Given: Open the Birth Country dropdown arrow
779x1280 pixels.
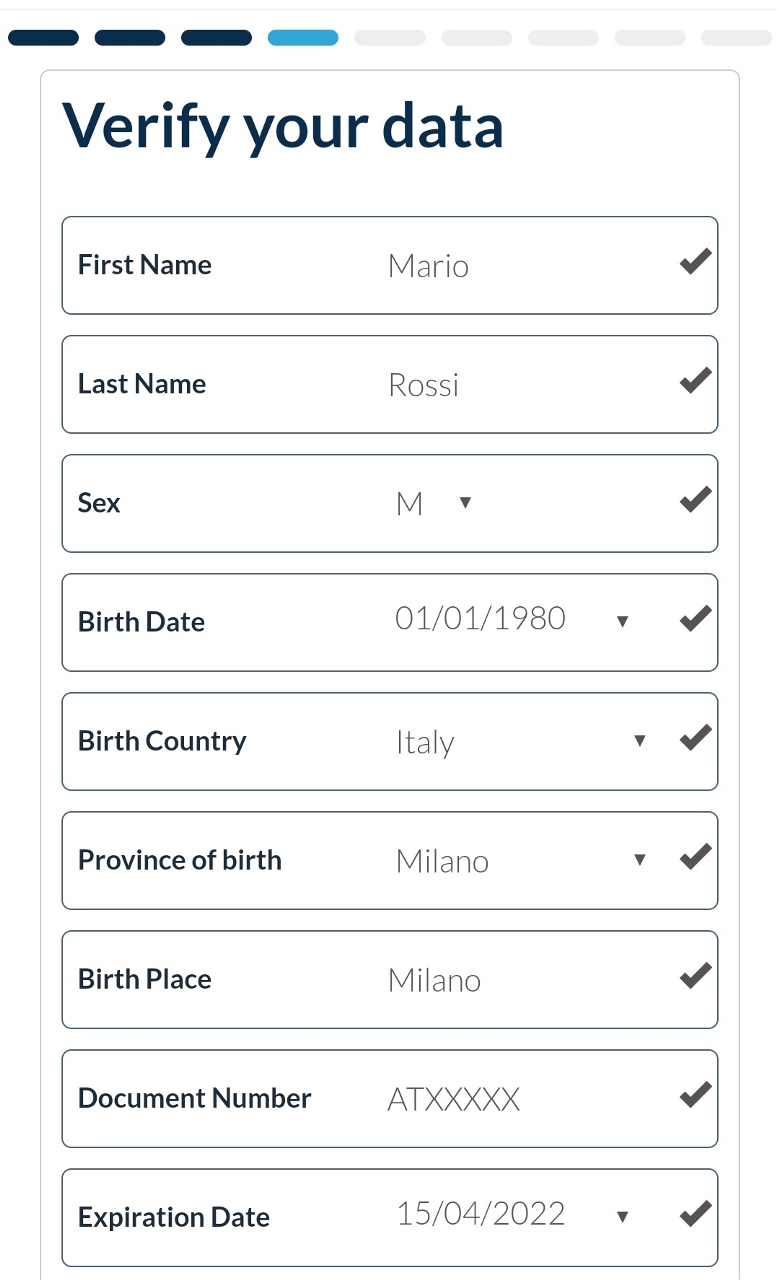Looking at the screenshot, I should point(640,741).
